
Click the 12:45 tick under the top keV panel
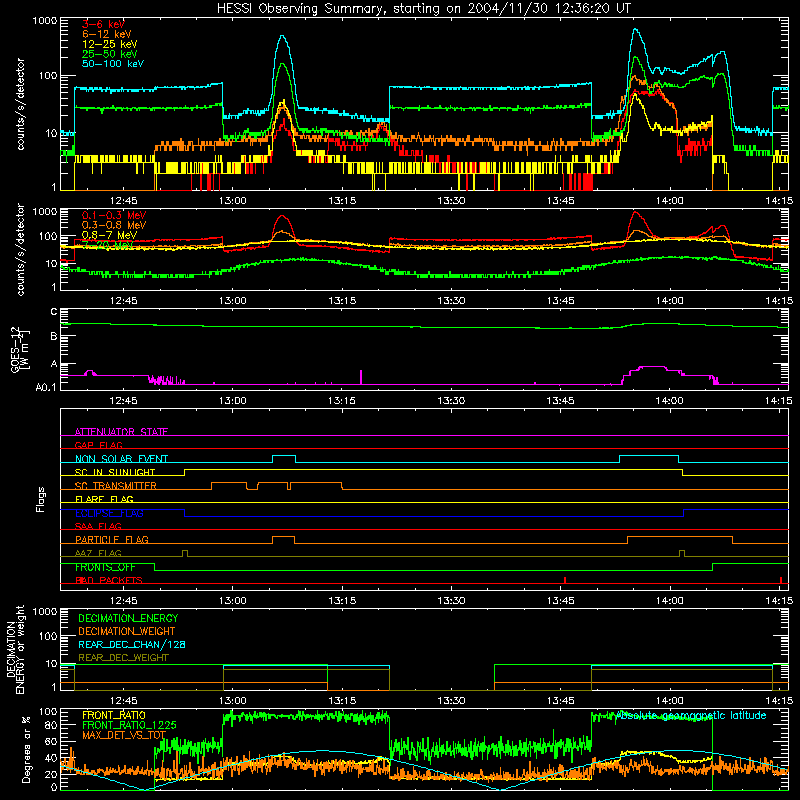click(x=123, y=201)
